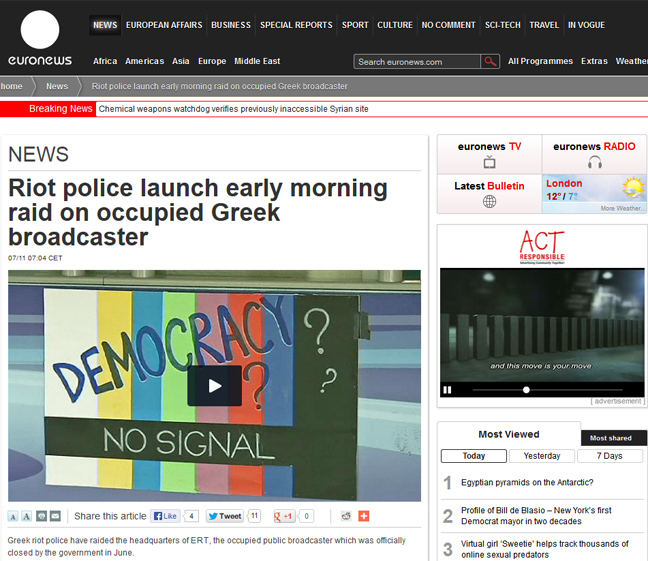648x561 pixels.
Task: Share article via Reddit icon
Action: [x=346, y=516]
